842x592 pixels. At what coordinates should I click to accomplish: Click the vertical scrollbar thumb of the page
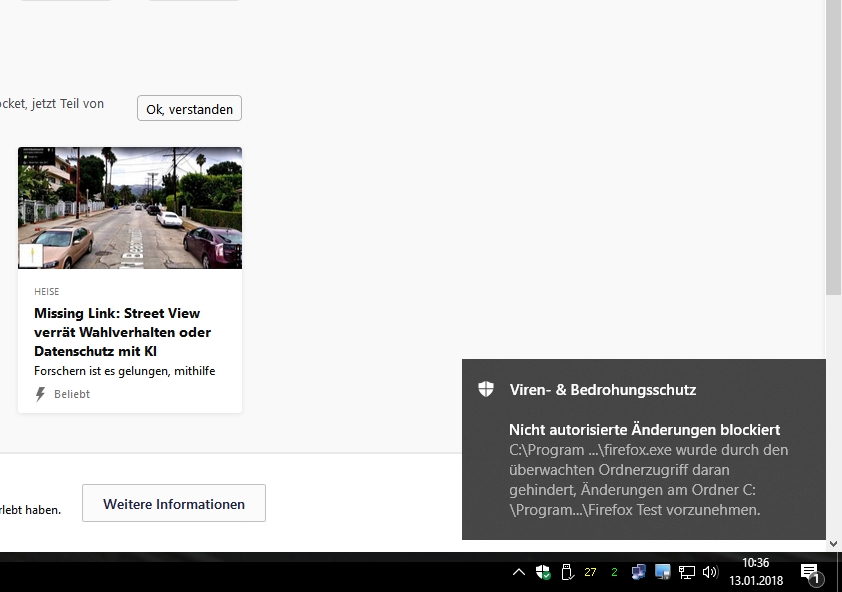(x=833, y=147)
